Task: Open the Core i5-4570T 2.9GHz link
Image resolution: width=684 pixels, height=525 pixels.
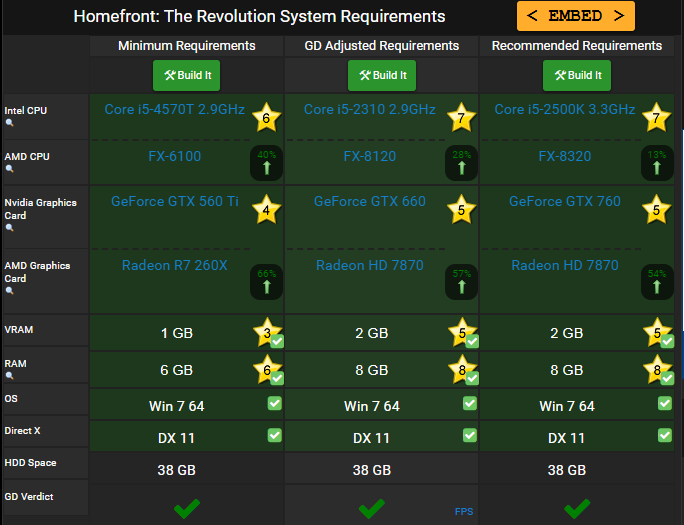Action: click(x=174, y=109)
